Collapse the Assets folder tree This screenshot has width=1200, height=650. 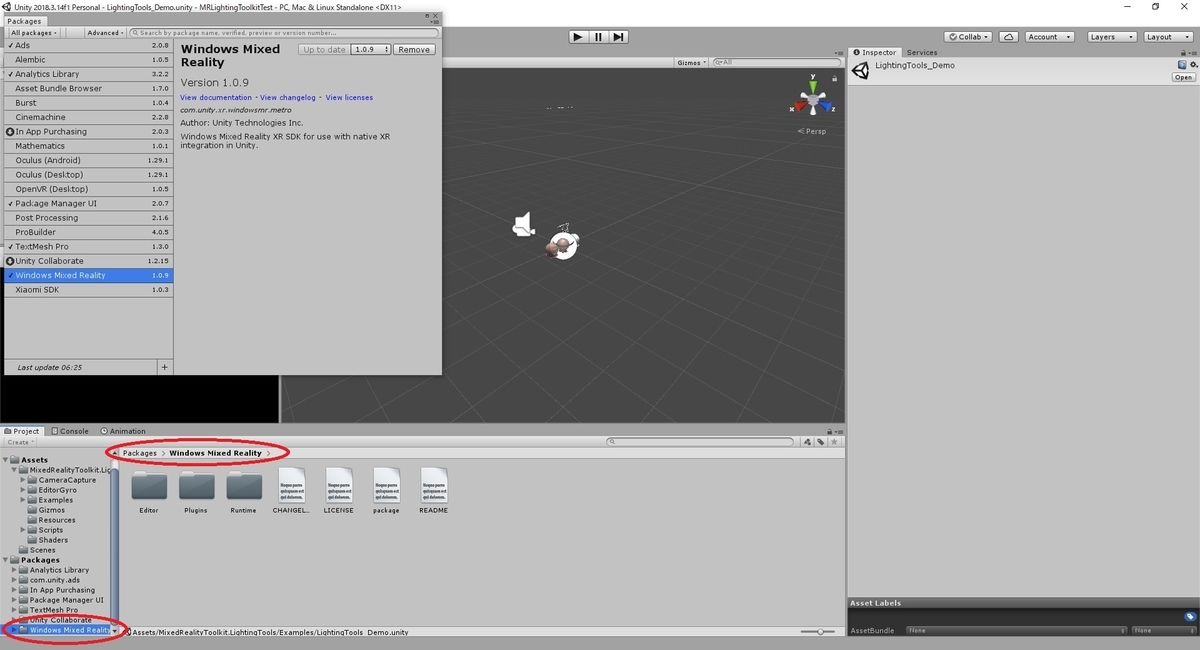(x=6, y=460)
